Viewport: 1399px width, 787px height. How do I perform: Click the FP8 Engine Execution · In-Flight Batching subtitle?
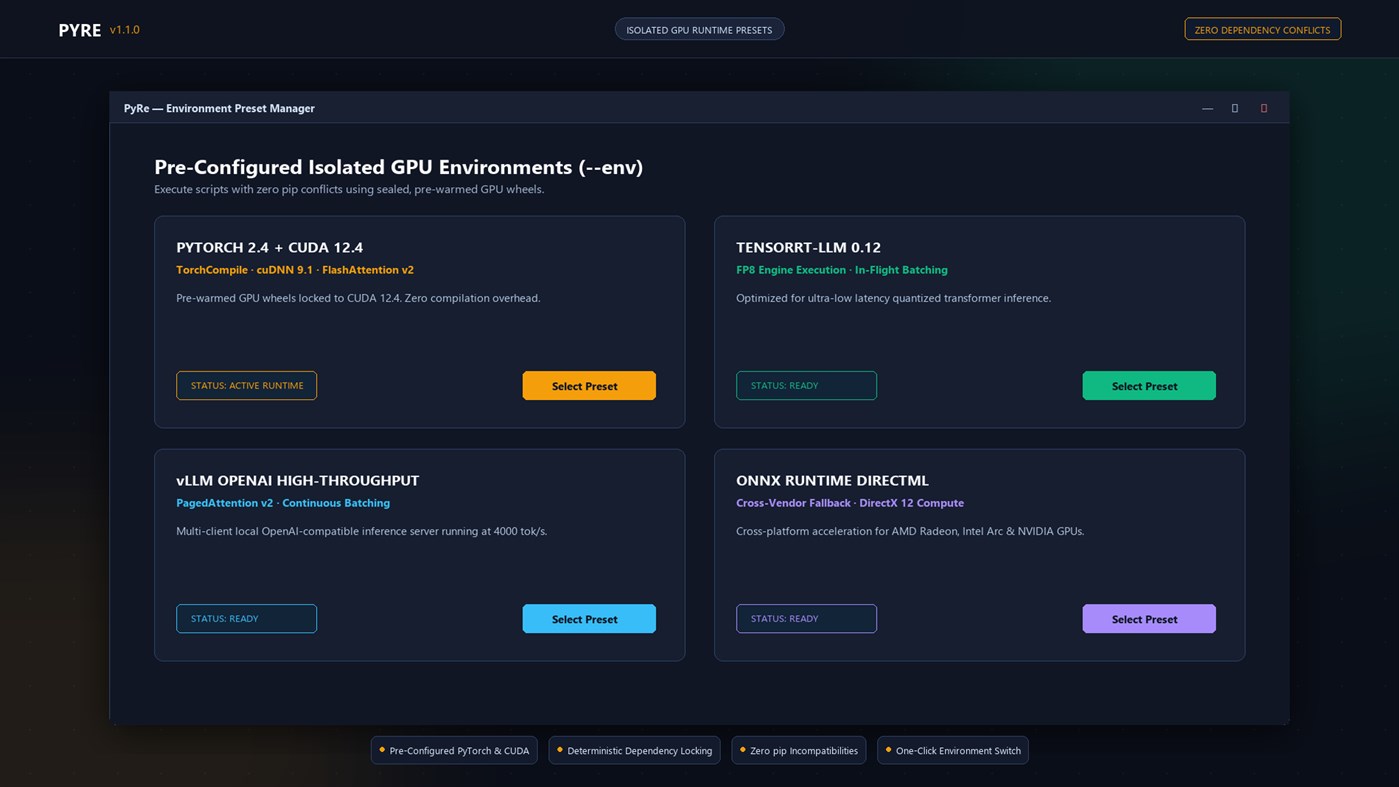[x=842, y=270]
